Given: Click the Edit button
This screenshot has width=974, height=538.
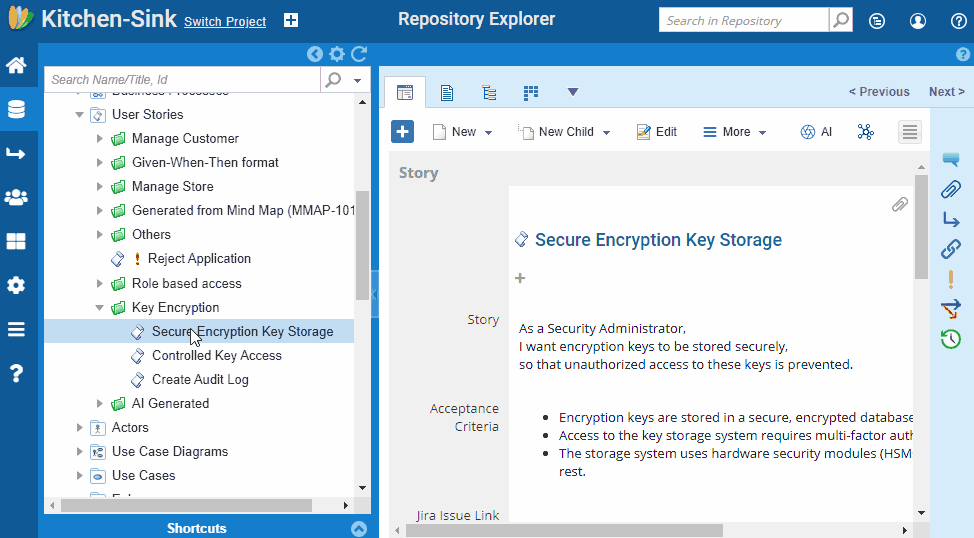Looking at the screenshot, I should click(x=657, y=132).
